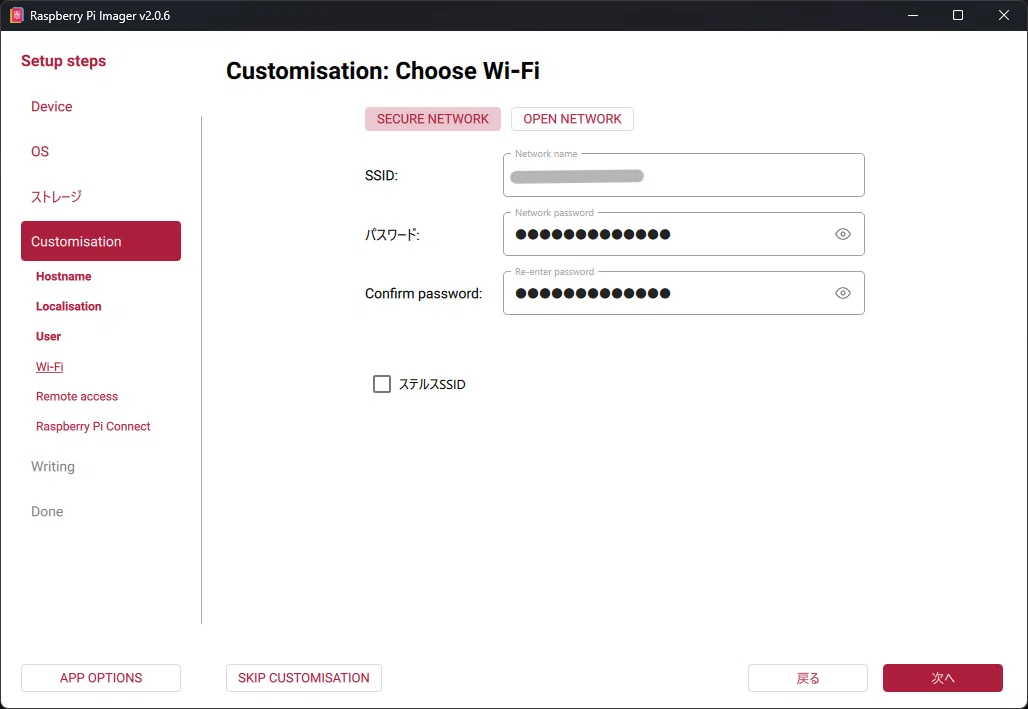Proceed with the 次へ button
This screenshot has height=709, width=1028.
[943, 678]
